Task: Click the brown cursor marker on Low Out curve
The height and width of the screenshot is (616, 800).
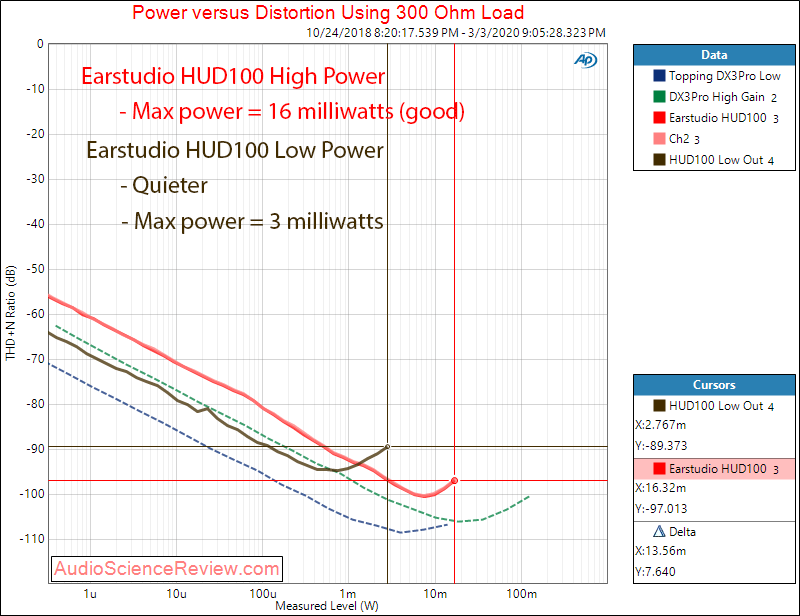Action: tap(387, 447)
